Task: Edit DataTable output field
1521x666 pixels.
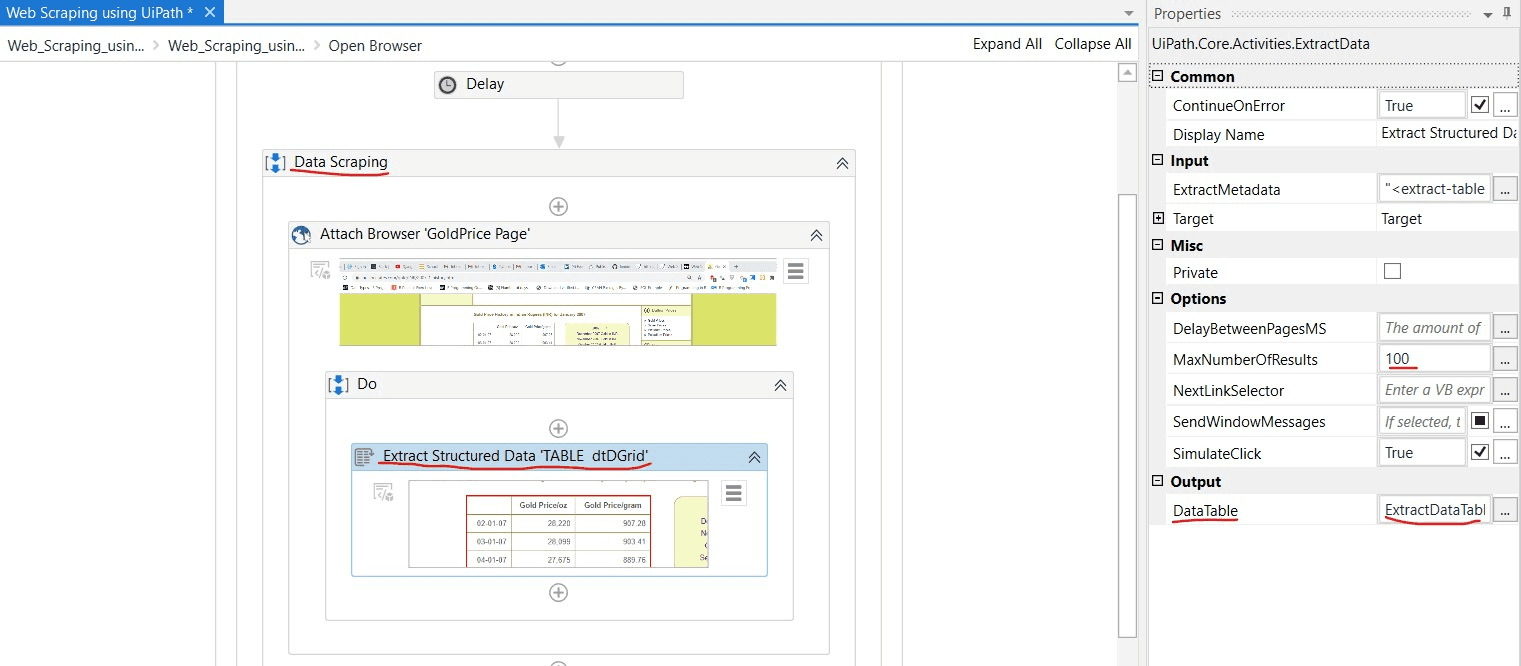Action: click(x=1434, y=510)
